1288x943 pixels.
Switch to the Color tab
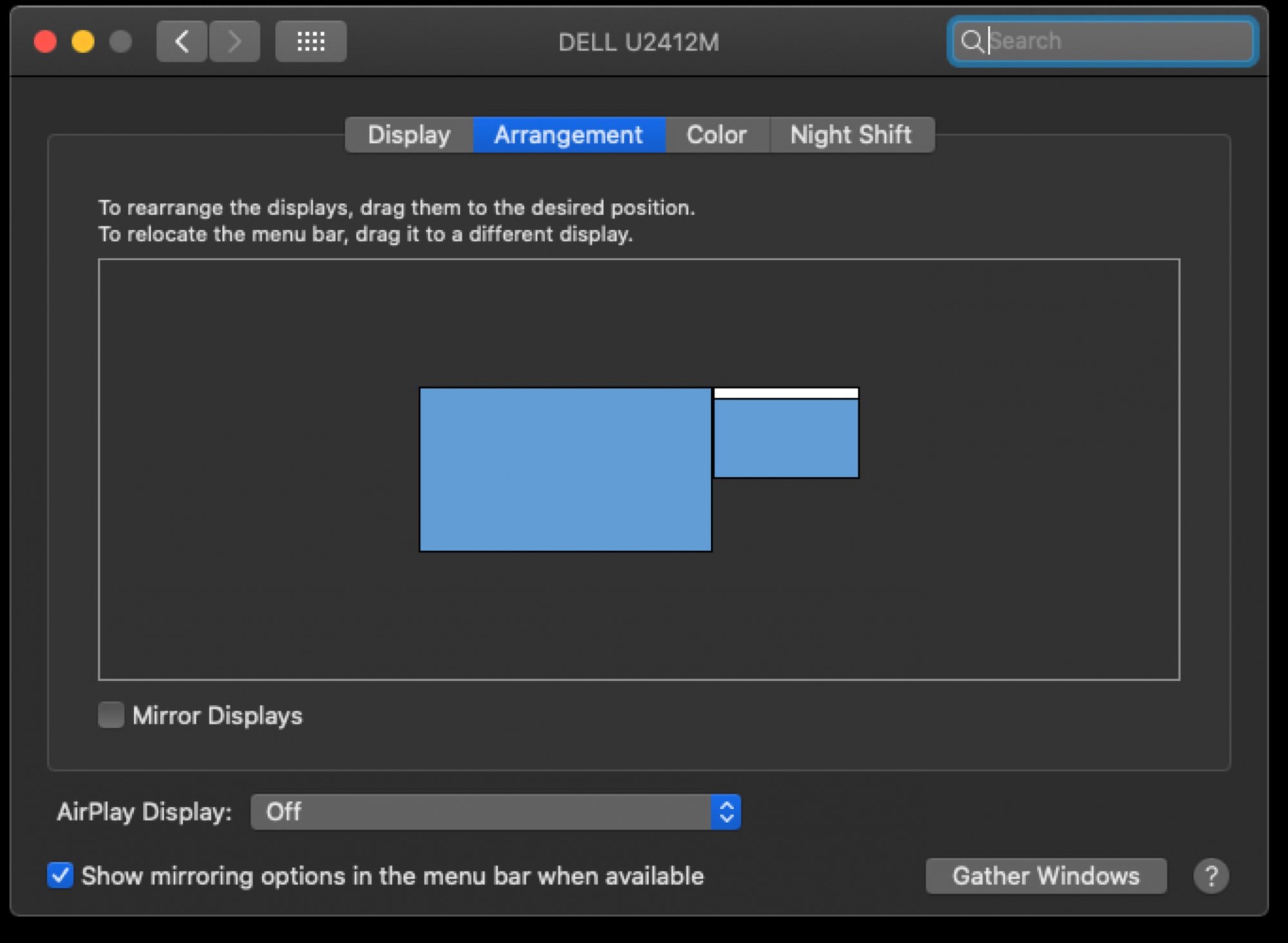(x=716, y=135)
